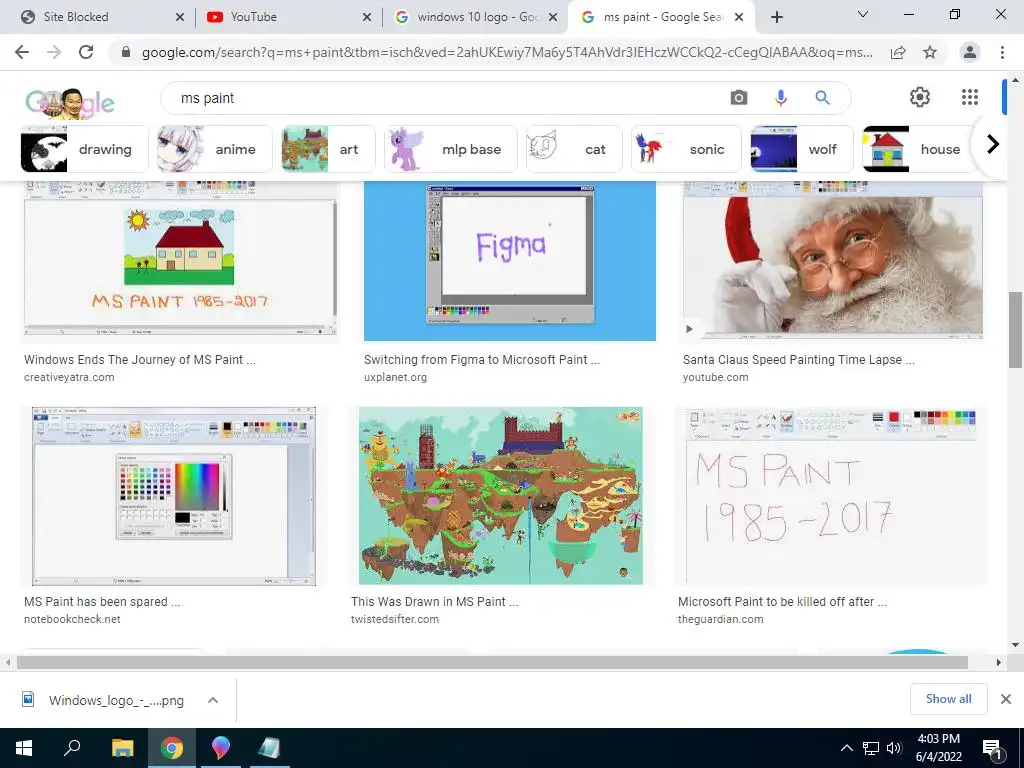Show more filter chips with right arrow

point(993,144)
